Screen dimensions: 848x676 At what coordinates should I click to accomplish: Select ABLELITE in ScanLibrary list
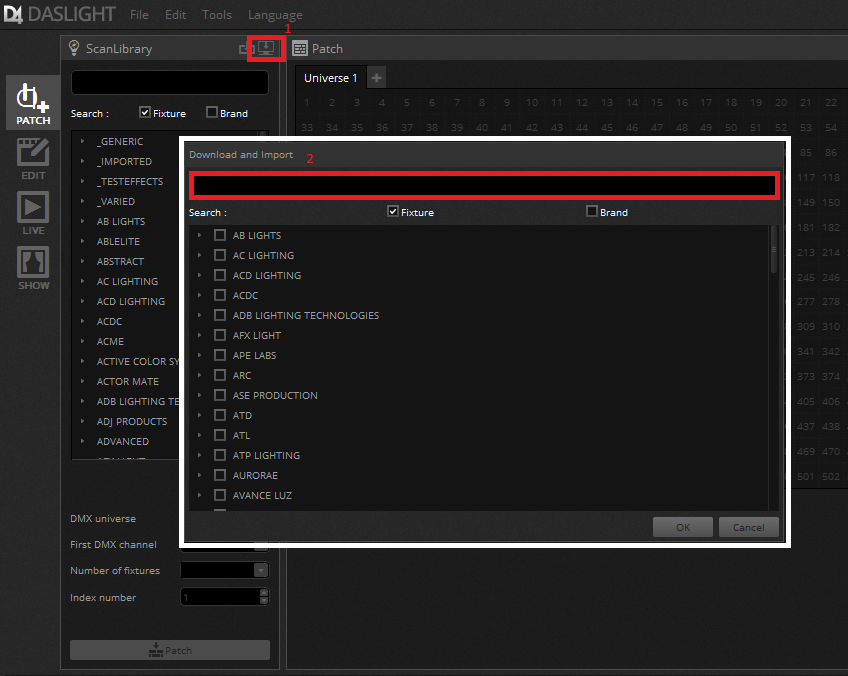point(118,241)
